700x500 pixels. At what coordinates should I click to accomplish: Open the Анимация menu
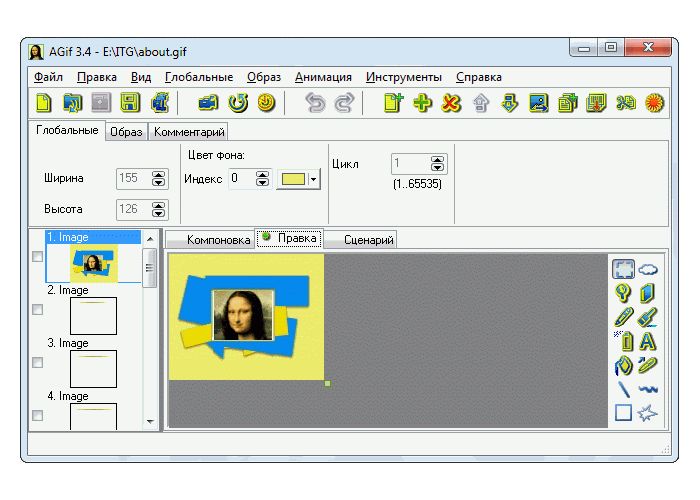click(x=323, y=77)
